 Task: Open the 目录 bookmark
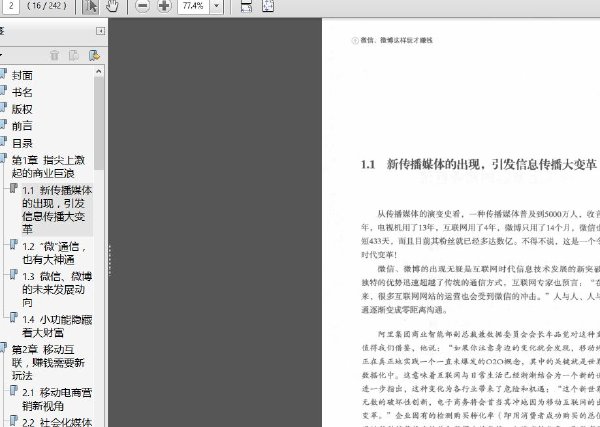coord(22,143)
